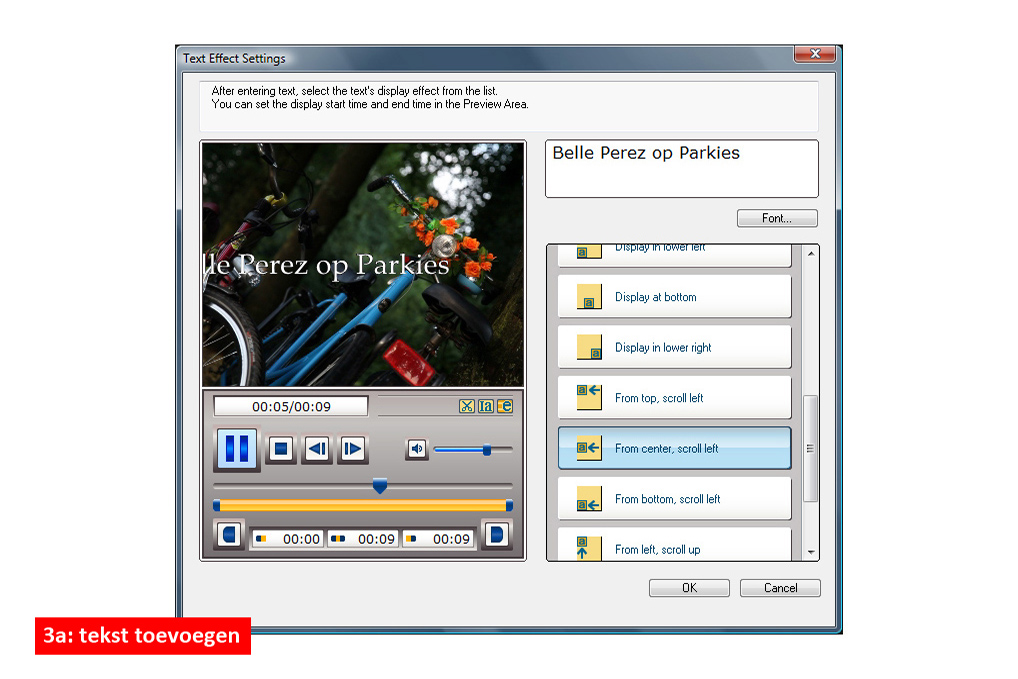Click the 'From bottom, scroll left' arrow icon
This screenshot has width=1018, height=679.
pyautogui.click(x=590, y=499)
